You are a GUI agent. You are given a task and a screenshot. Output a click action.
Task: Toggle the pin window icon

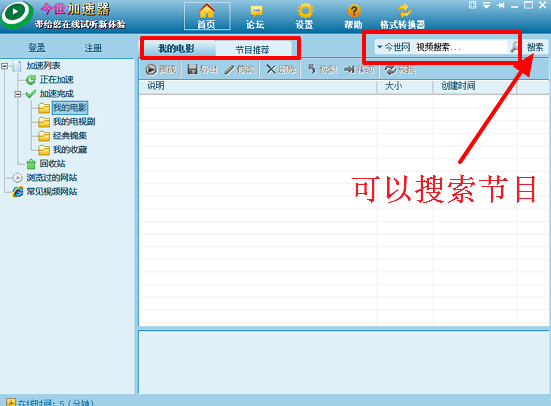pos(500,5)
